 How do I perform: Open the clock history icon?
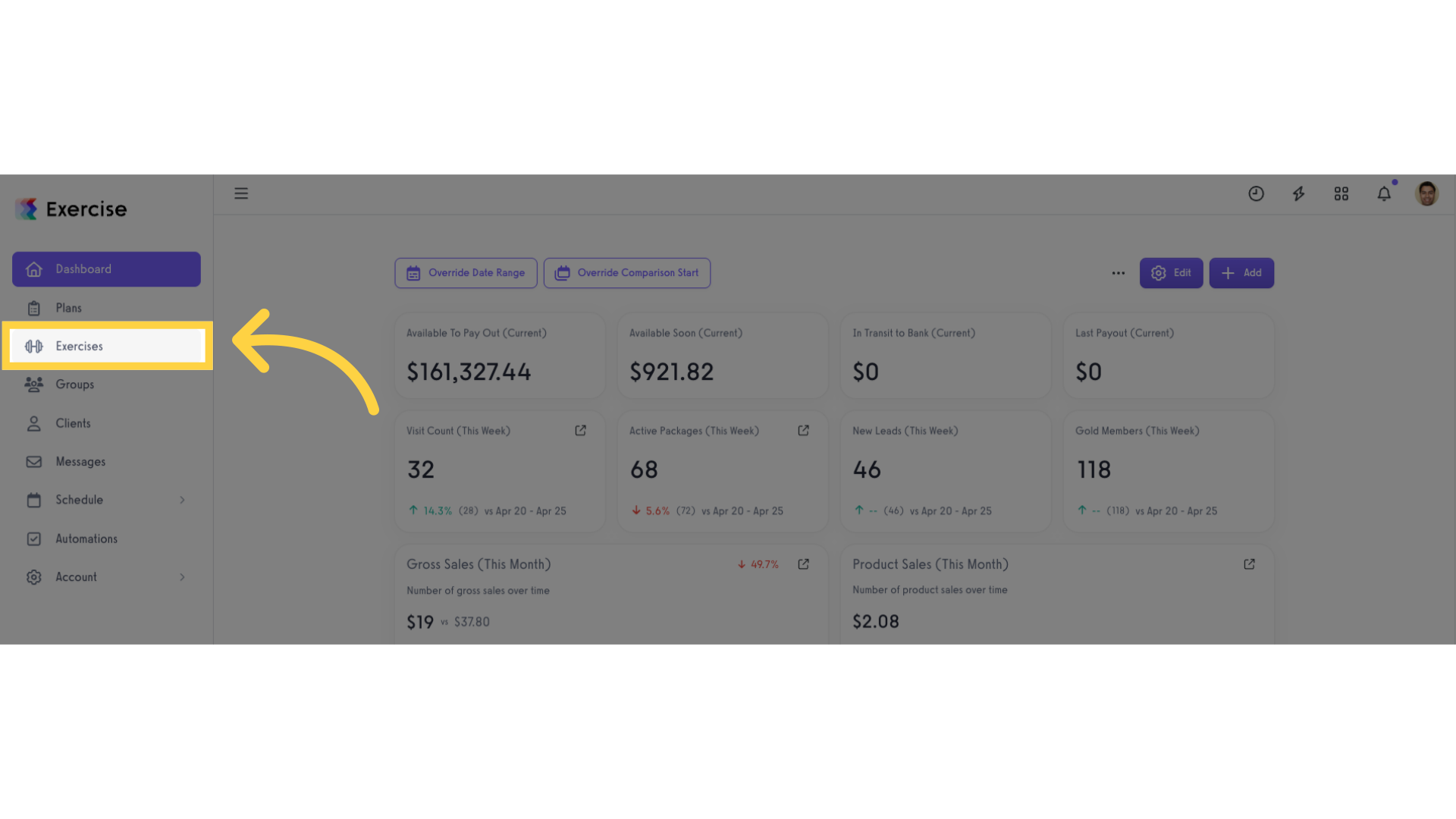1257,194
